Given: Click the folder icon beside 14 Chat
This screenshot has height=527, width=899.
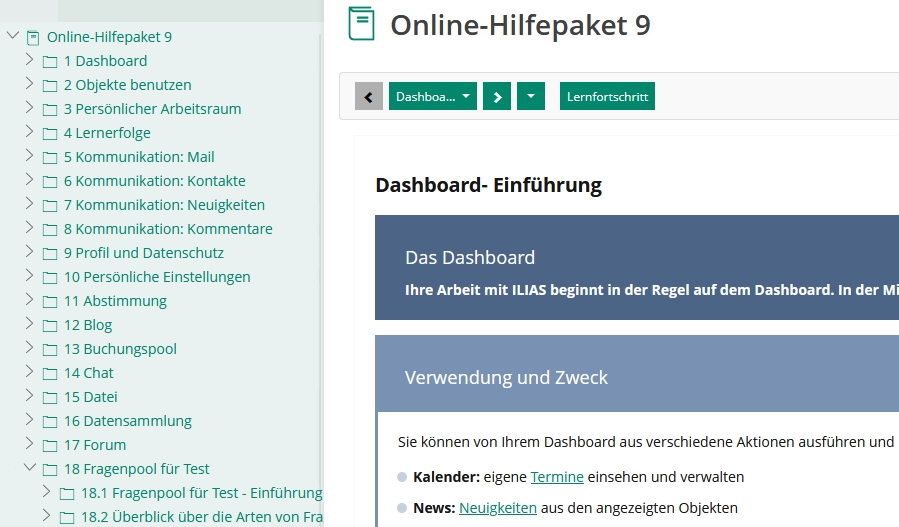Looking at the screenshot, I should 50,373.
